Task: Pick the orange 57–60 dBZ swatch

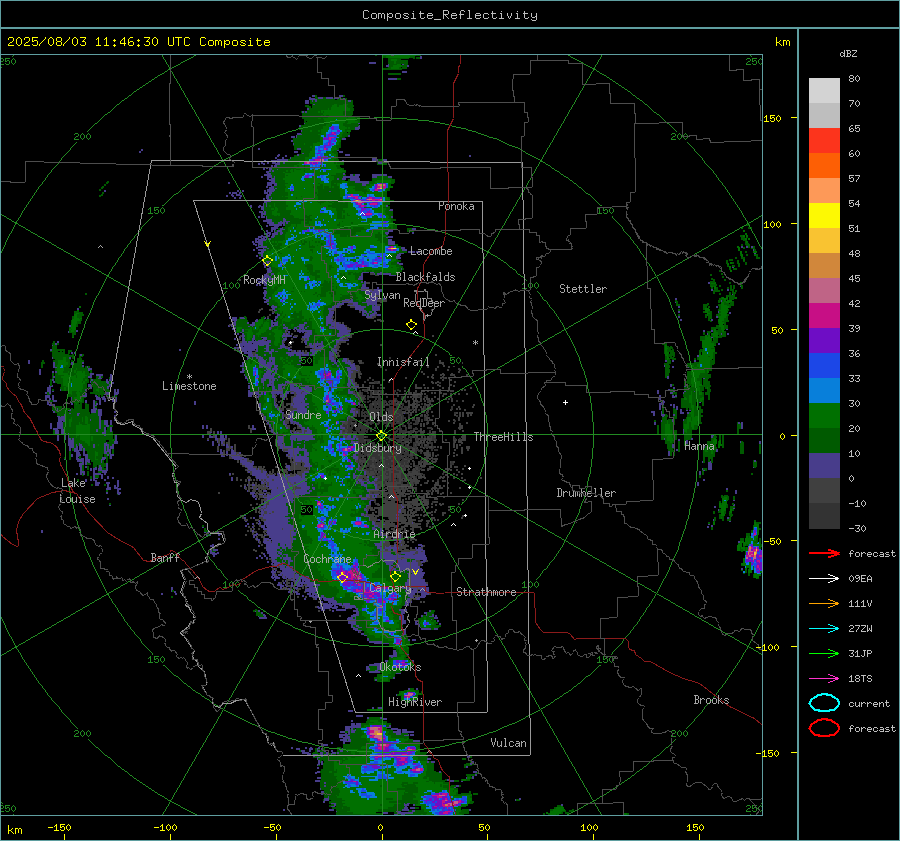Action: coord(824,165)
